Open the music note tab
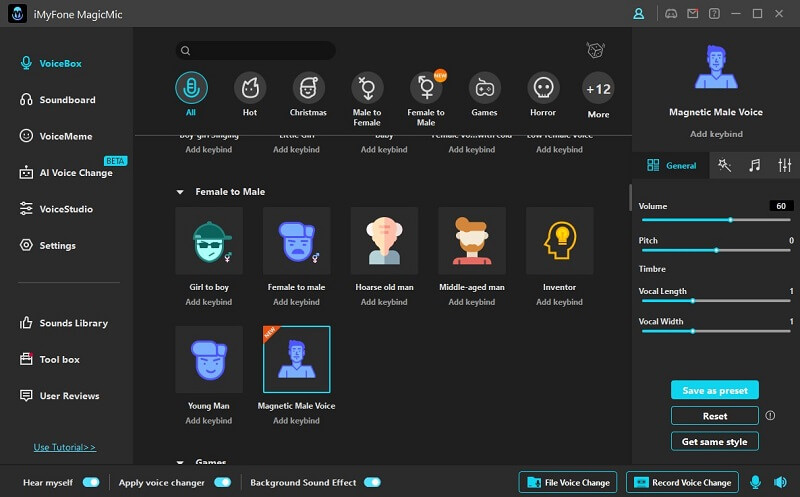 click(755, 165)
